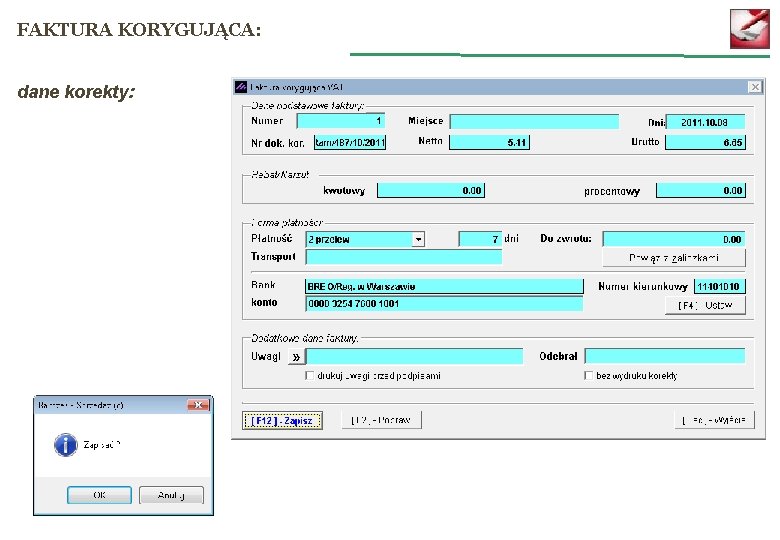
Task: Click the Dnia date field
Action: tap(705, 122)
